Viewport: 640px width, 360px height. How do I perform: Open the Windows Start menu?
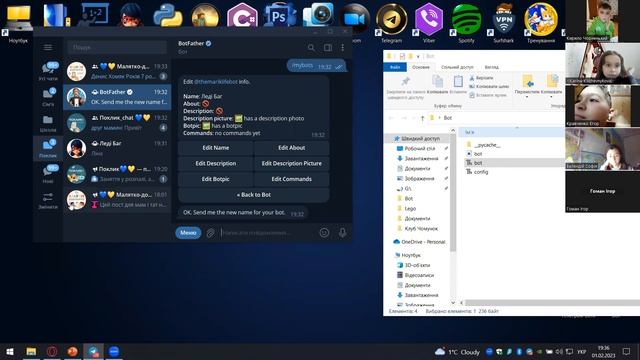(10, 351)
